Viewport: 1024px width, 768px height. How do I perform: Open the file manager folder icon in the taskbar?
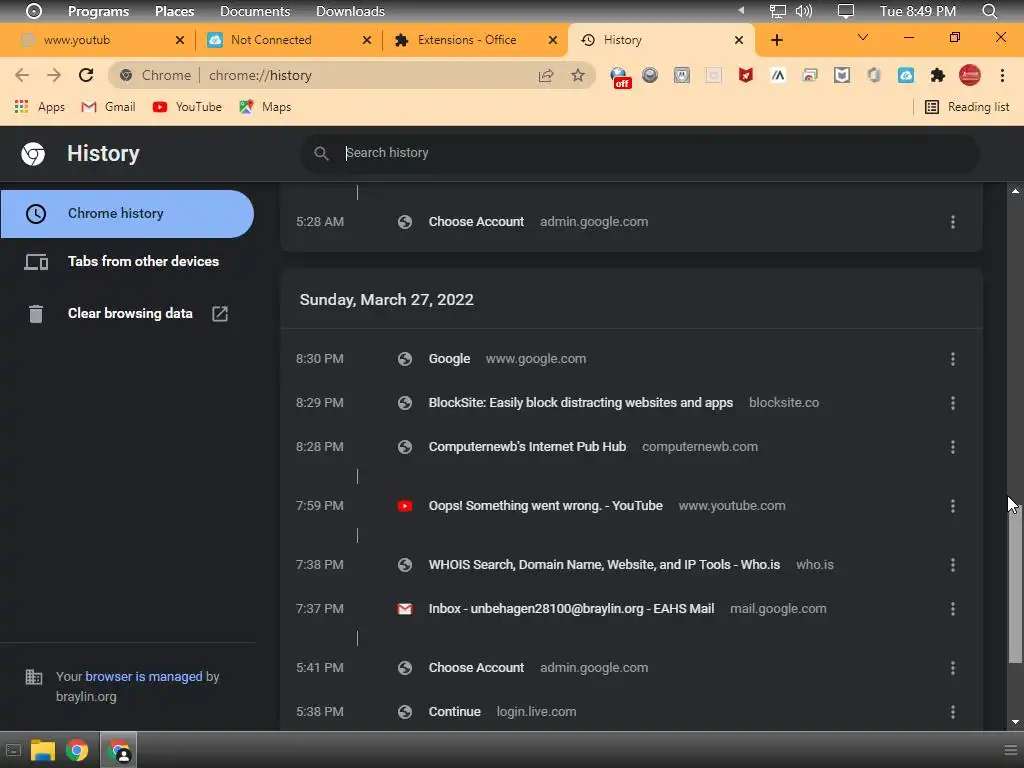[x=43, y=750]
